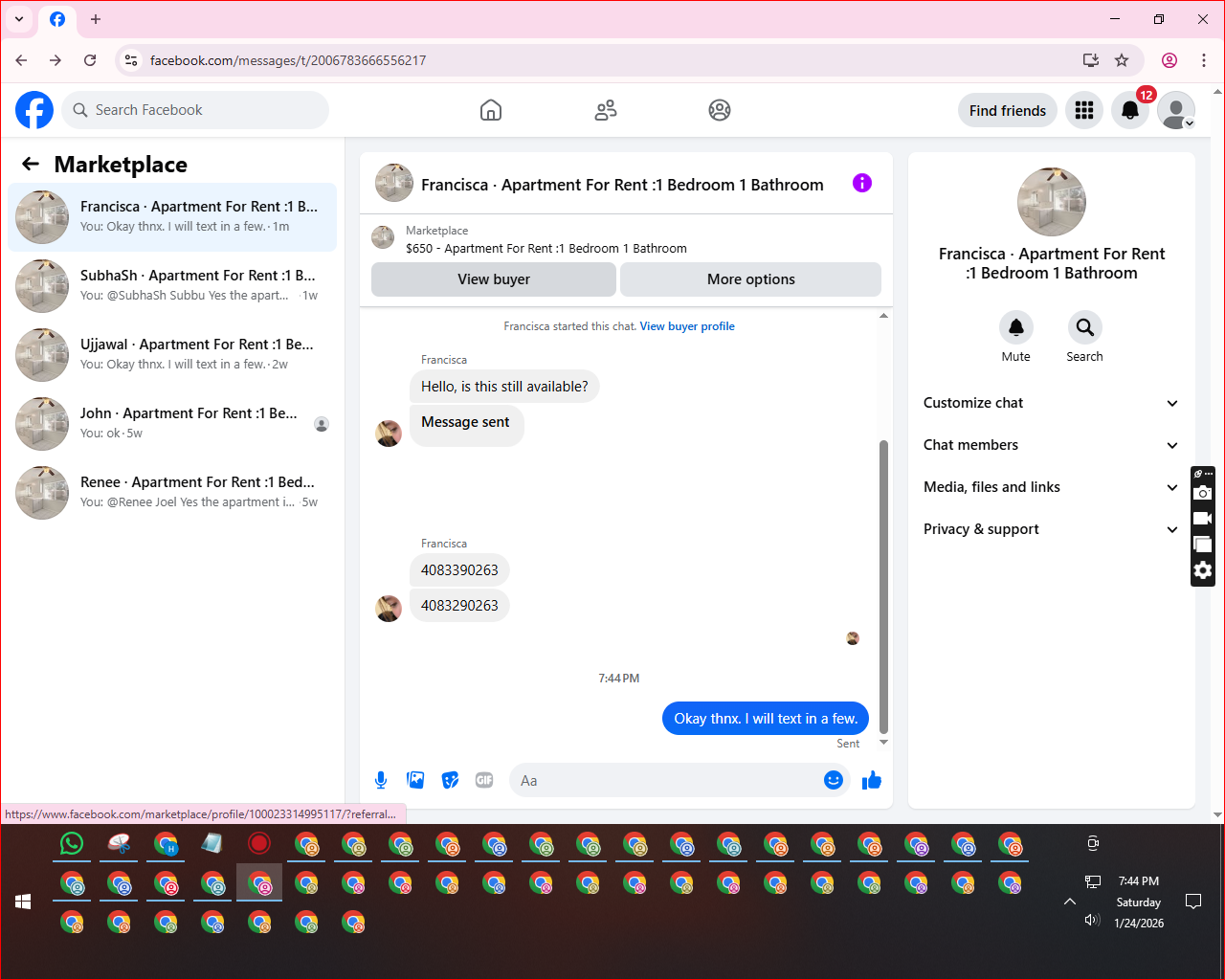
Task: Open the account profile avatar menu
Action: [x=1176, y=110]
